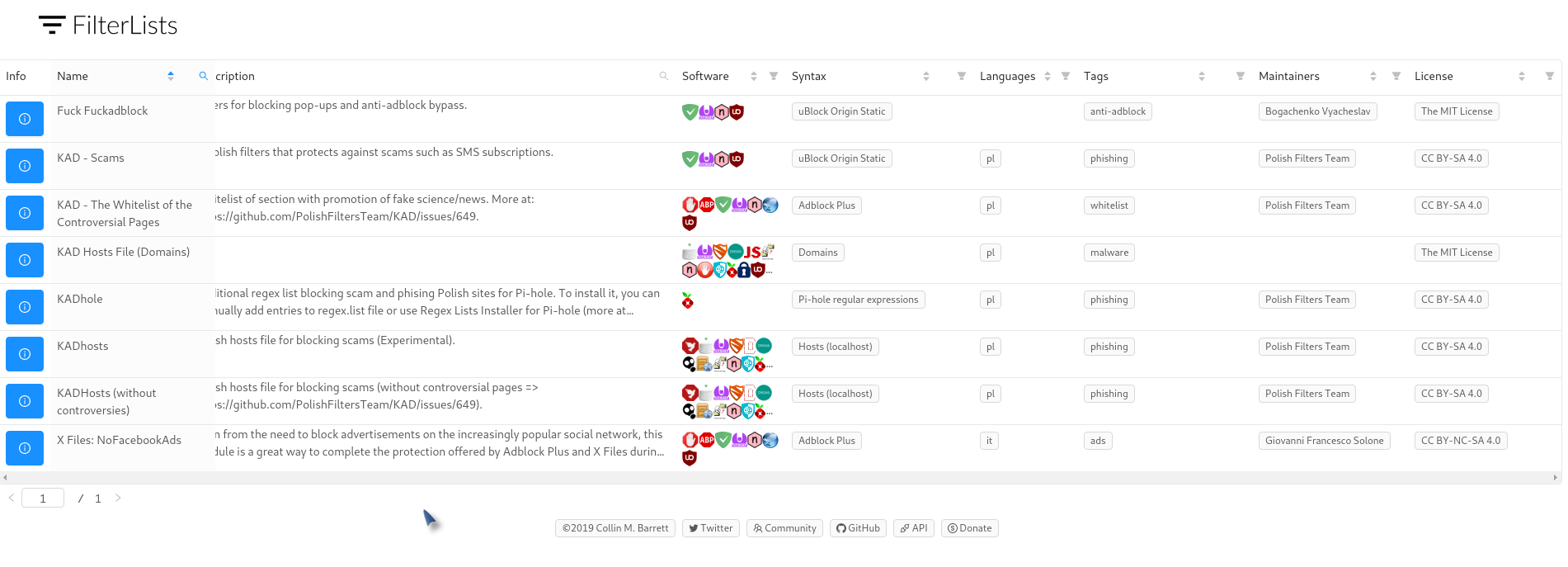Open the Software column filter
Viewport: 1568px width, 567px height.
[774, 76]
